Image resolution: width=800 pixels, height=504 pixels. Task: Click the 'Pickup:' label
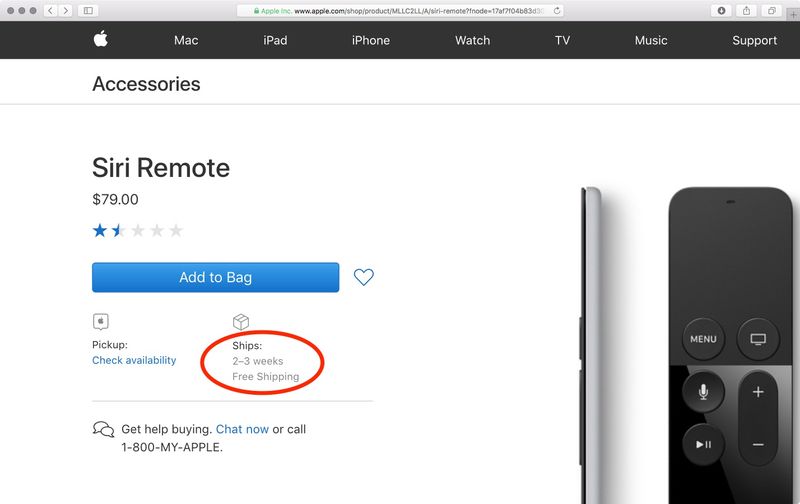pyautogui.click(x=110, y=344)
